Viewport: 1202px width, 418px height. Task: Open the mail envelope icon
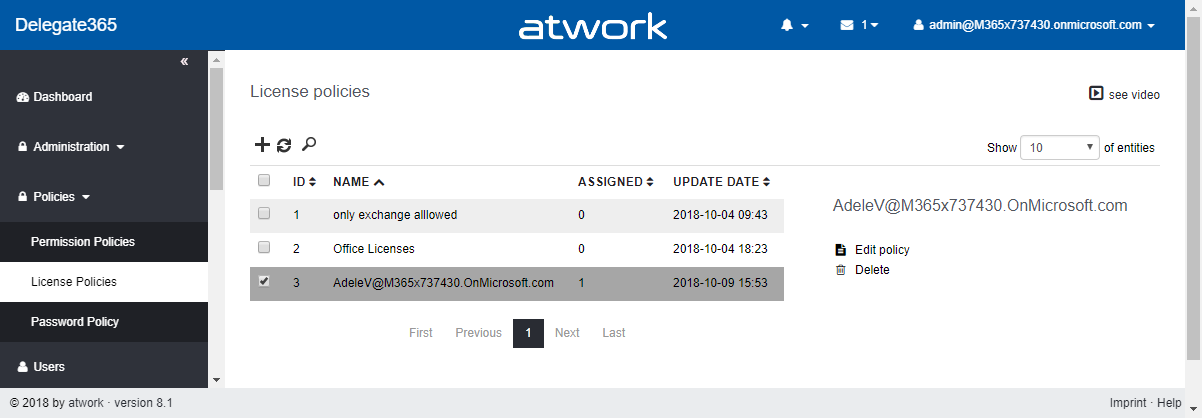(847, 25)
